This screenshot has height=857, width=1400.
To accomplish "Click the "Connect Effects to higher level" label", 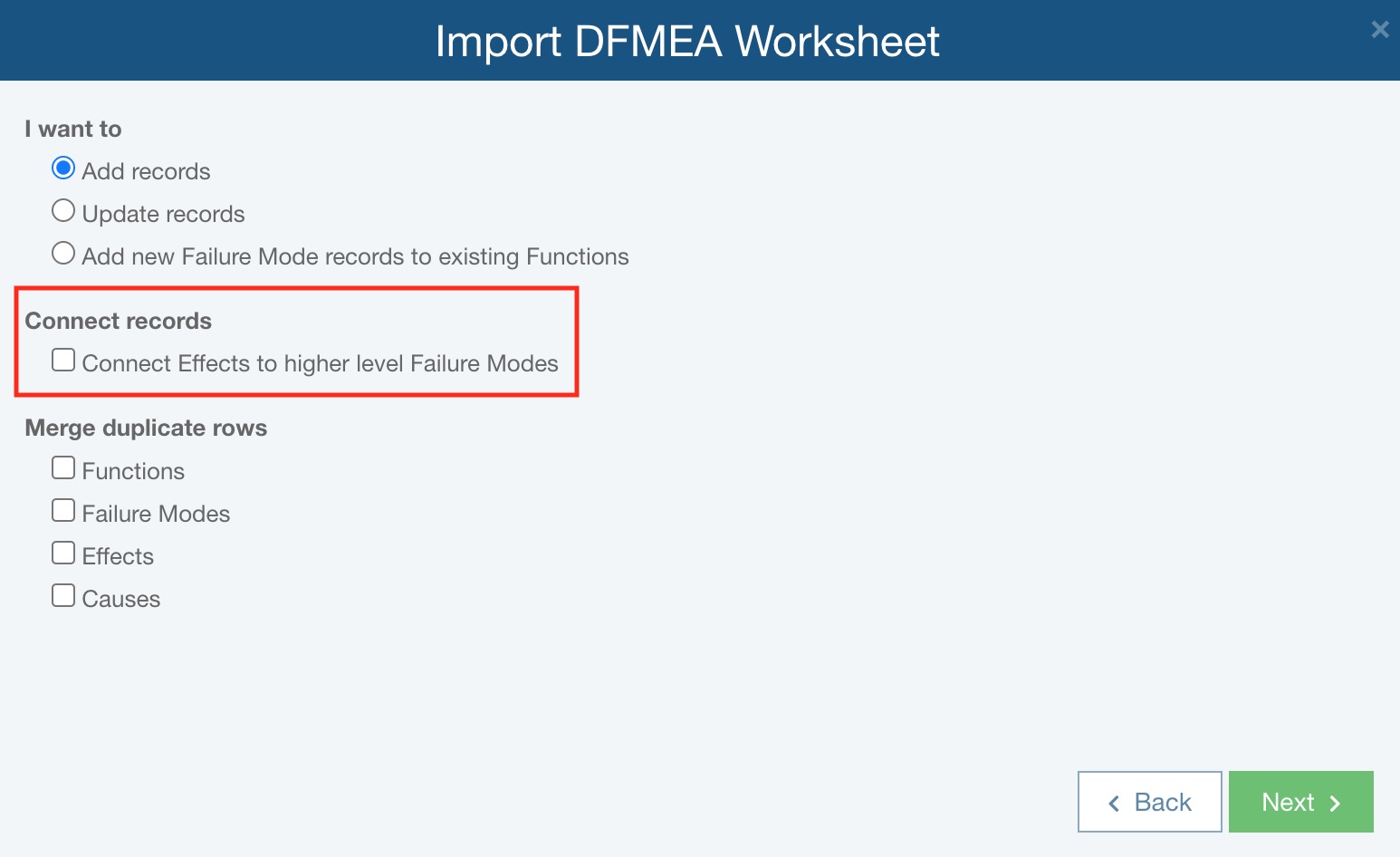I will [320, 364].
